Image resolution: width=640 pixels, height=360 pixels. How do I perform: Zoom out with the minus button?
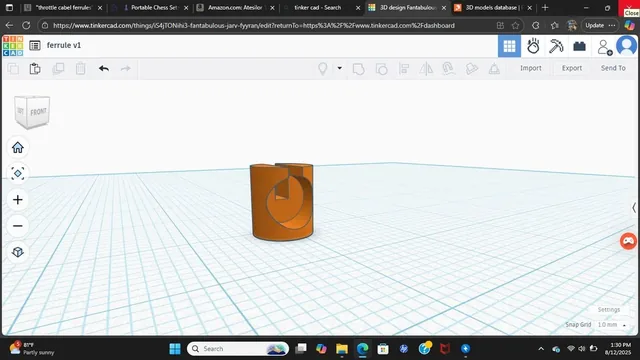pos(18,226)
